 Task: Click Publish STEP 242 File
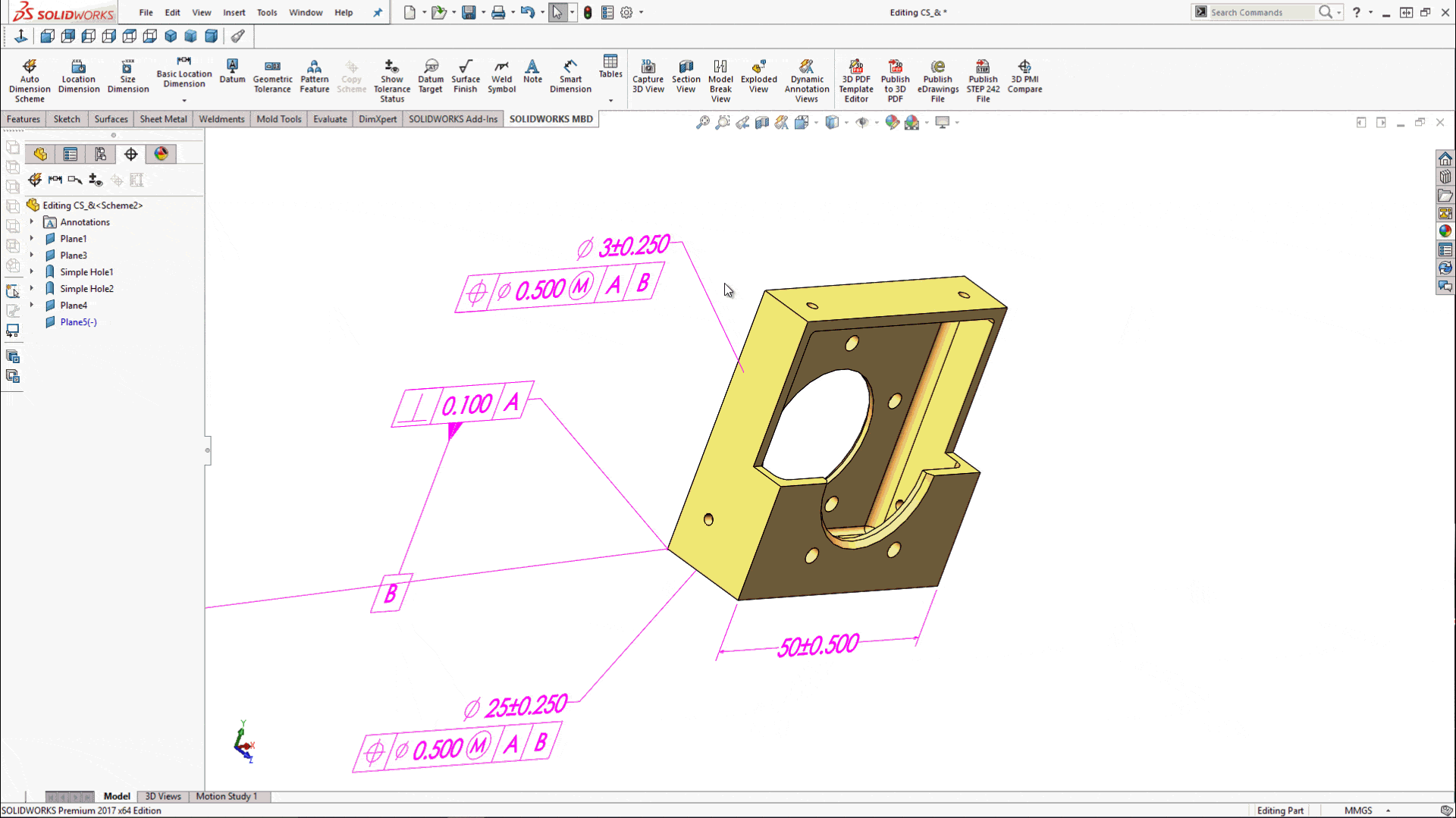point(983,80)
